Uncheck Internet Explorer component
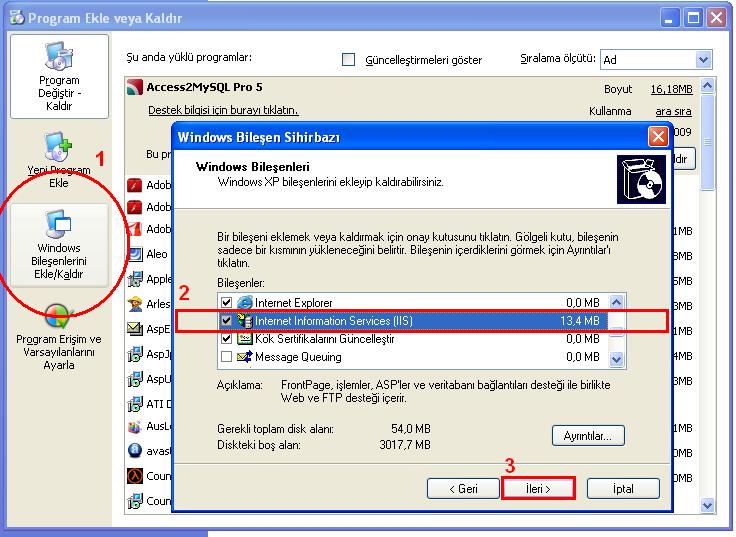Viewport: 736px width, 537px height. tap(226, 303)
